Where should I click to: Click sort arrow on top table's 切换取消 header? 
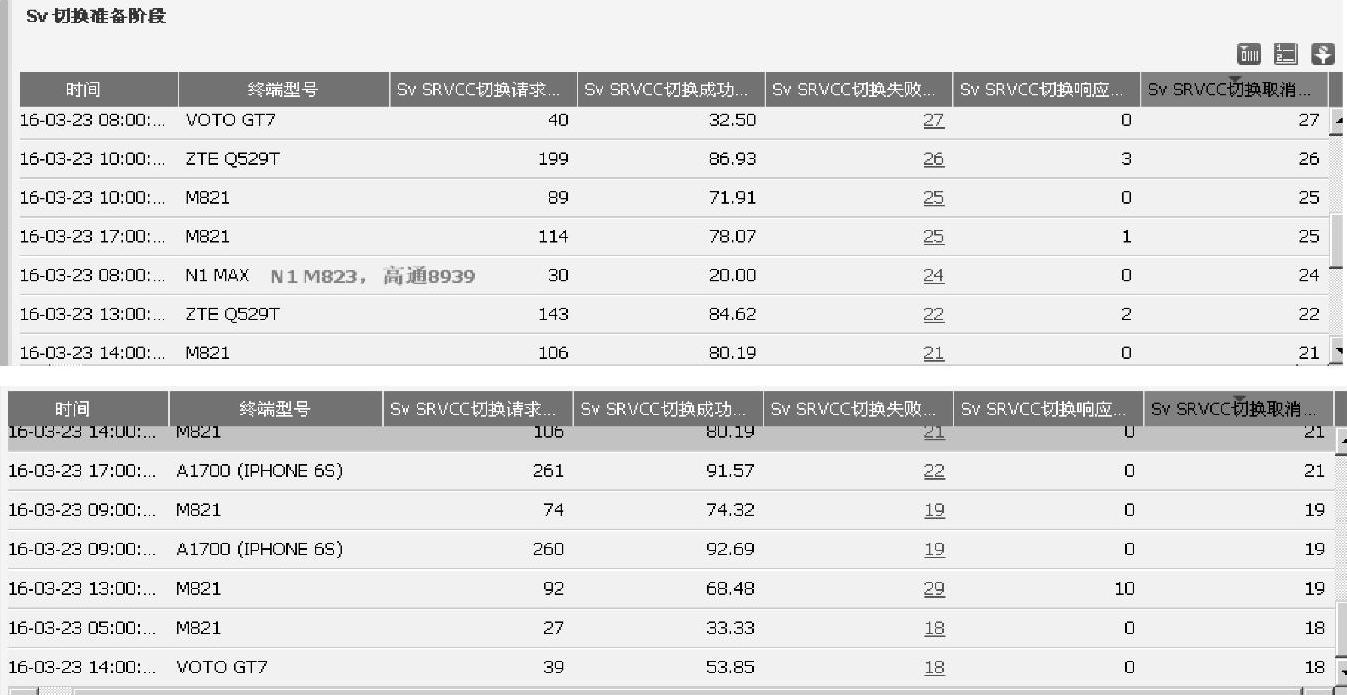tap(1234, 80)
